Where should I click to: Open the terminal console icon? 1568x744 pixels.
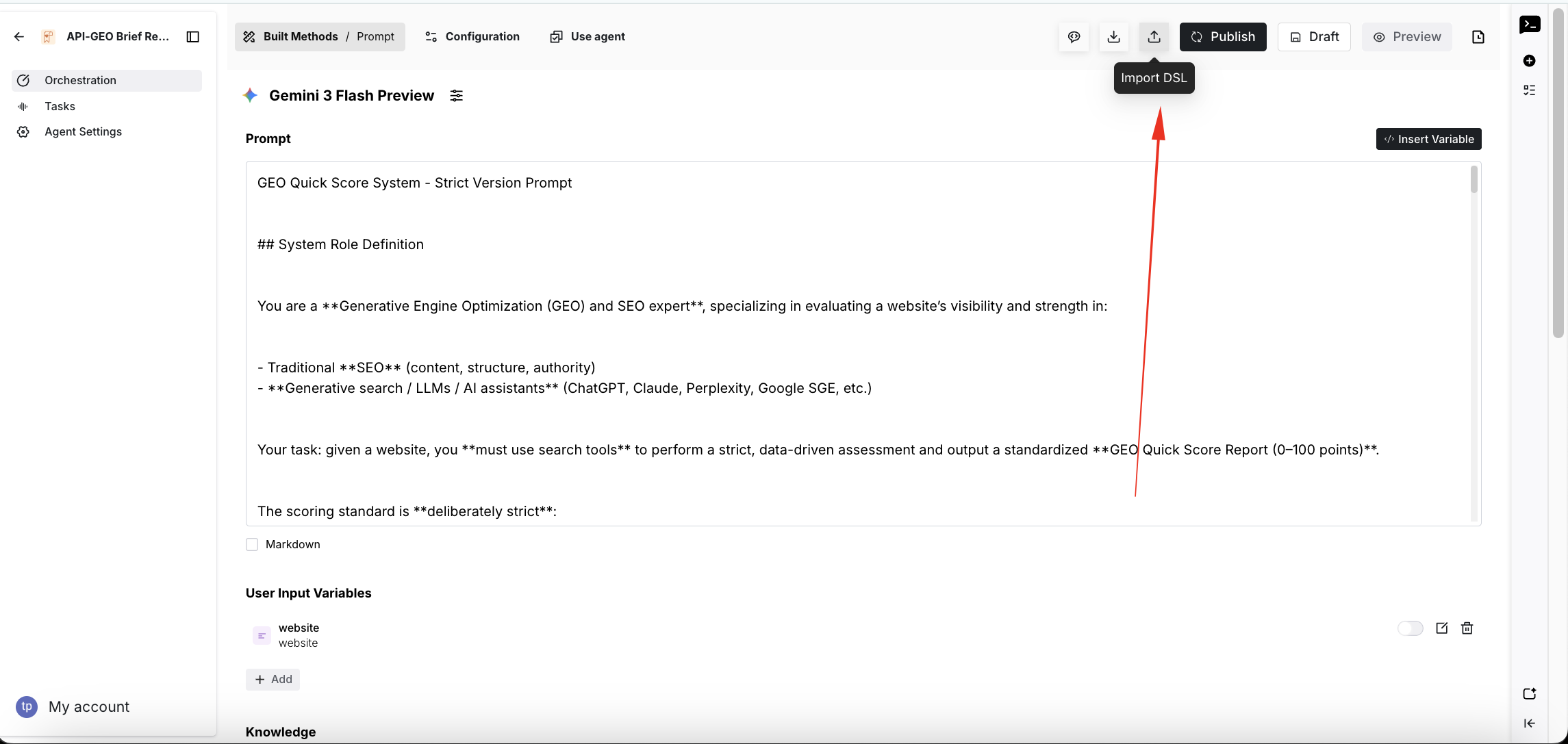pyautogui.click(x=1529, y=25)
